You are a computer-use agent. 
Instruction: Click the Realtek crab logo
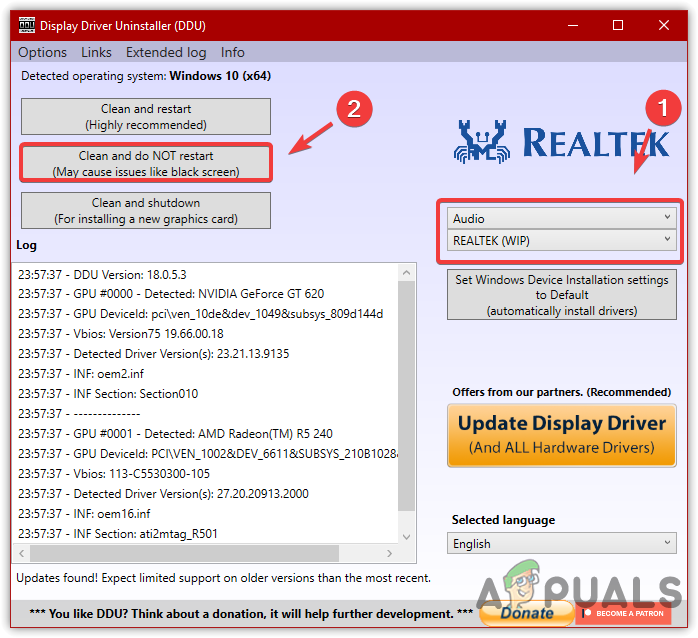point(482,142)
